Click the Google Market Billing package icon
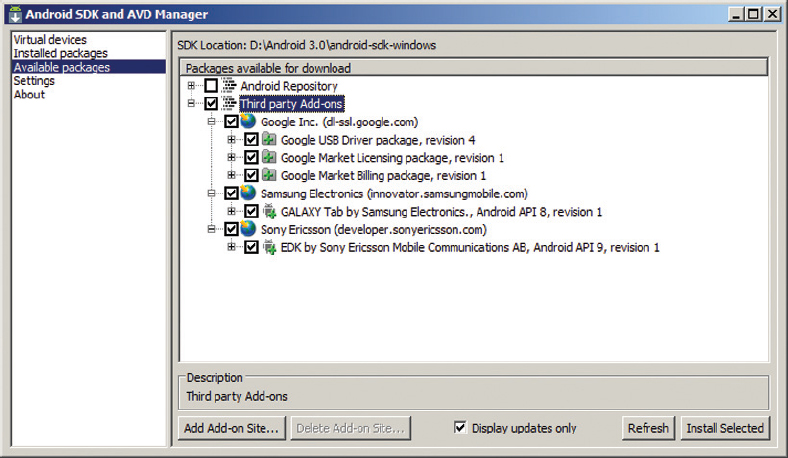 (269, 175)
